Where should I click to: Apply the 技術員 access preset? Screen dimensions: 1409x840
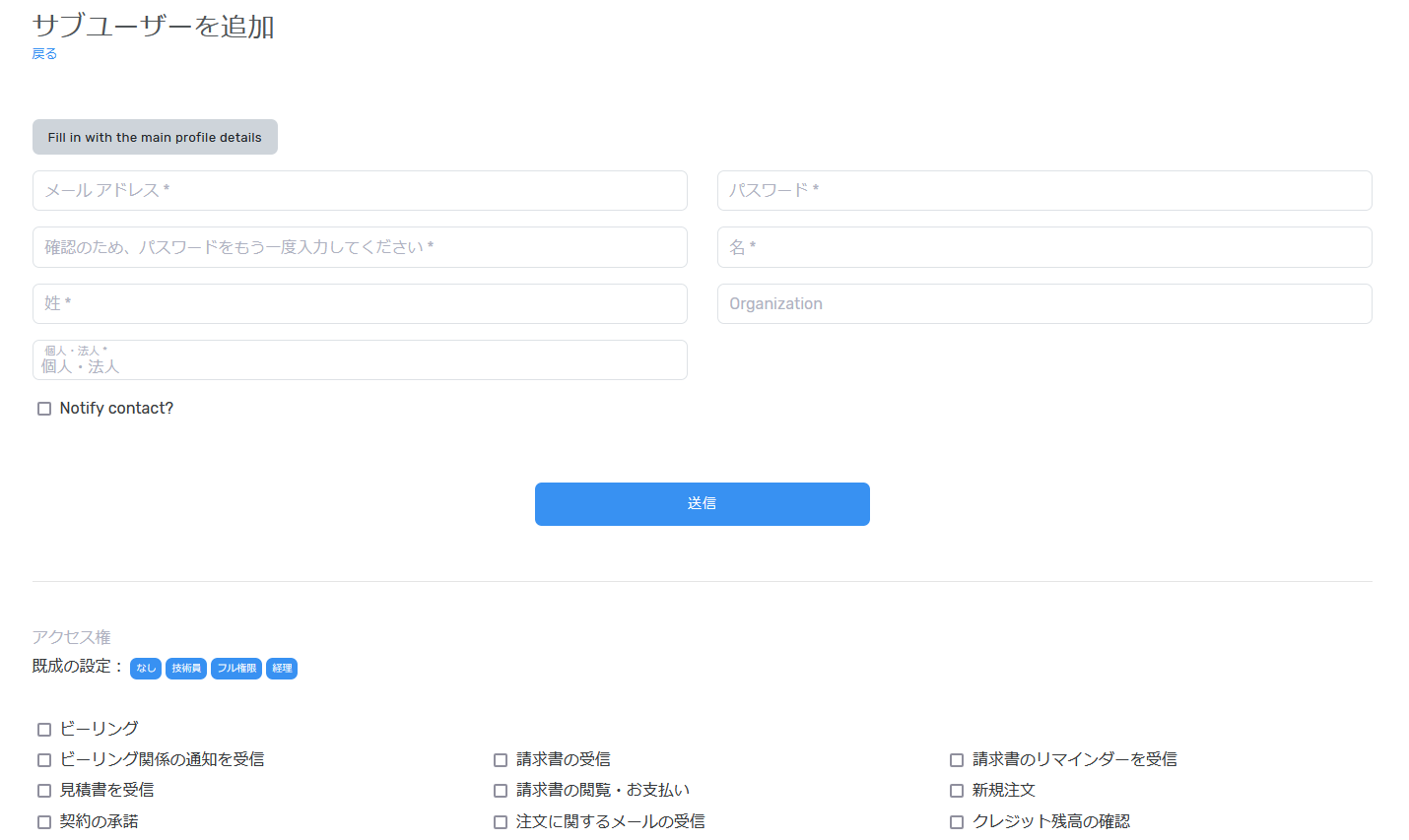pos(186,669)
